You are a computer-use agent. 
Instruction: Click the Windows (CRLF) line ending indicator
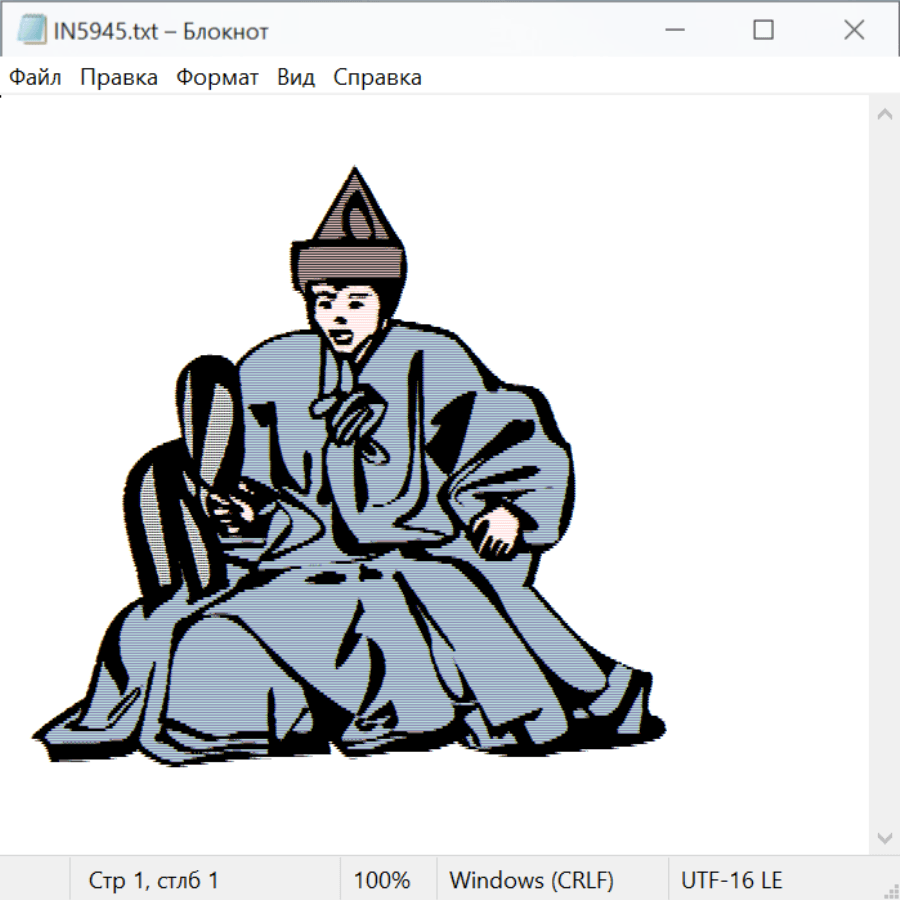pyautogui.click(x=531, y=881)
